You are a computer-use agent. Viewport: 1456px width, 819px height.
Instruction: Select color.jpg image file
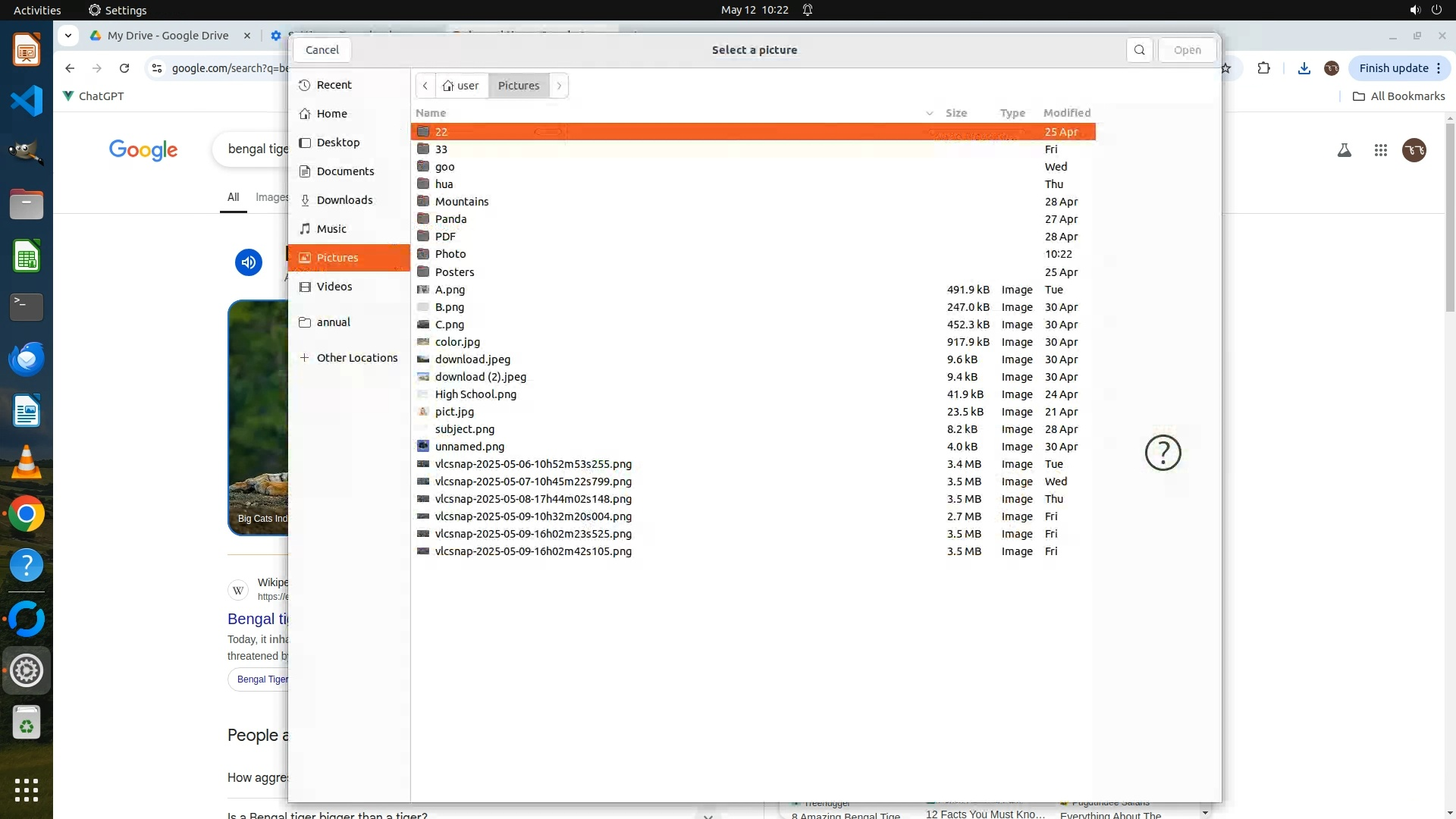[x=457, y=342]
